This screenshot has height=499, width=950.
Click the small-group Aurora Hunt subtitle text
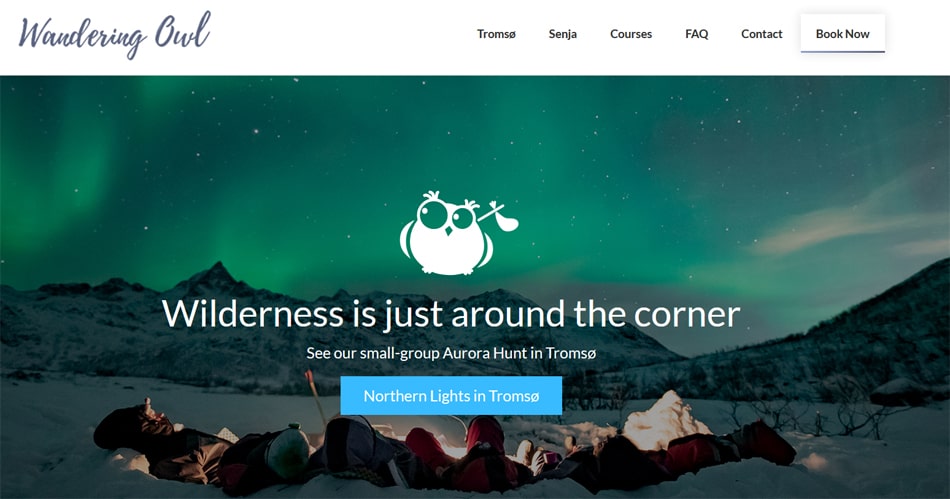451,353
